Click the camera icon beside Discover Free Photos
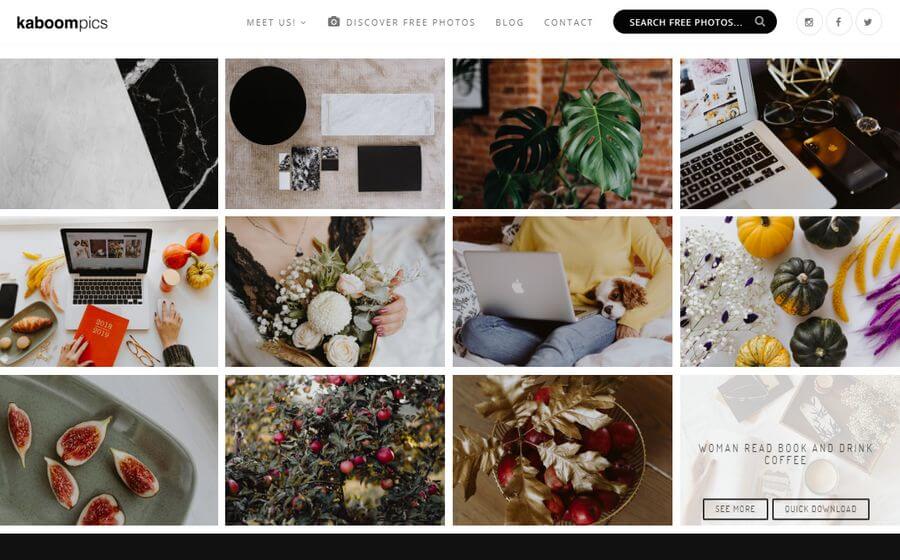 [333, 22]
